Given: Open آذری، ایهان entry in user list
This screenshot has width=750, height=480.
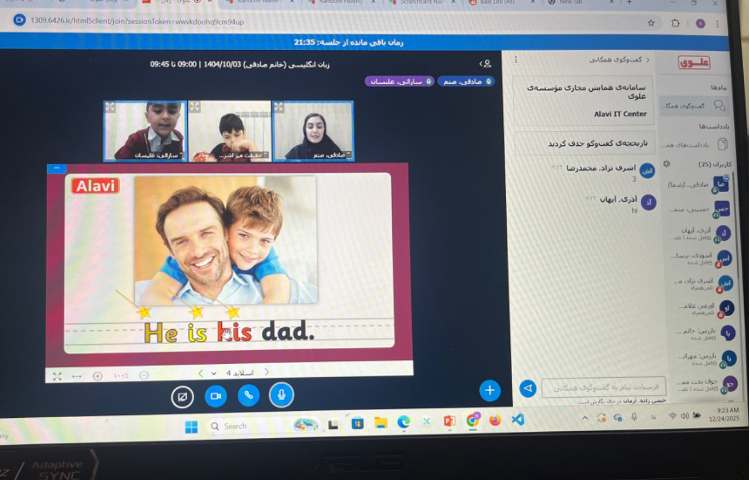Looking at the screenshot, I should pos(700,234).
